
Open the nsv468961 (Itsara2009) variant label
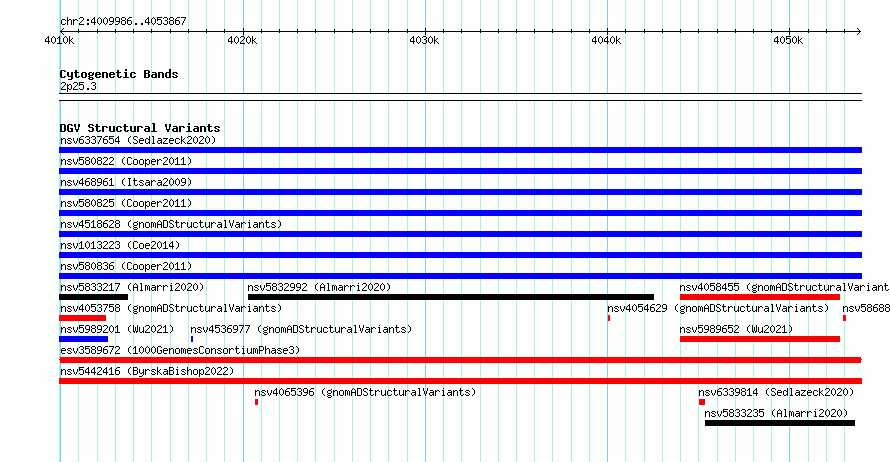point(126,182)
